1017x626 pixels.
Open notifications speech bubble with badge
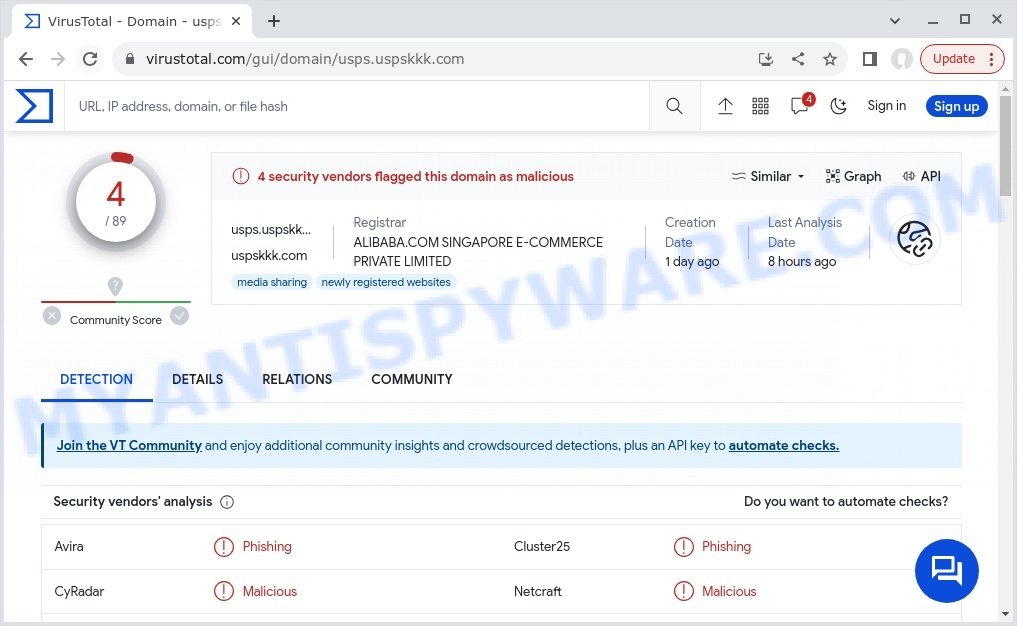[x=800, y=105]
